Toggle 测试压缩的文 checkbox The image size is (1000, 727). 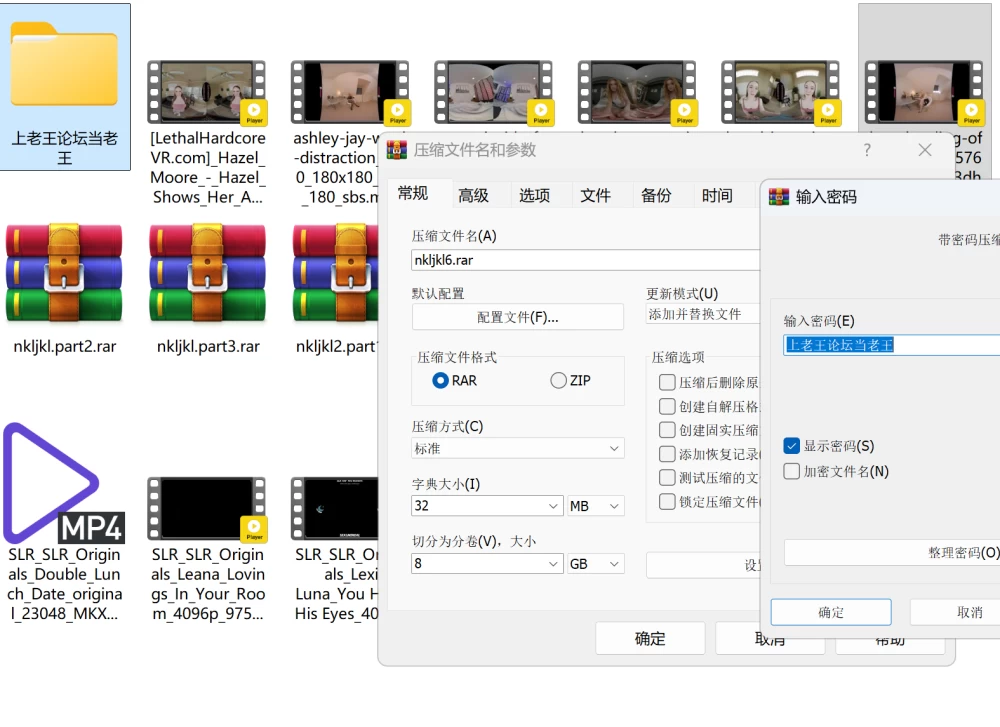click(x=667, y=478)
